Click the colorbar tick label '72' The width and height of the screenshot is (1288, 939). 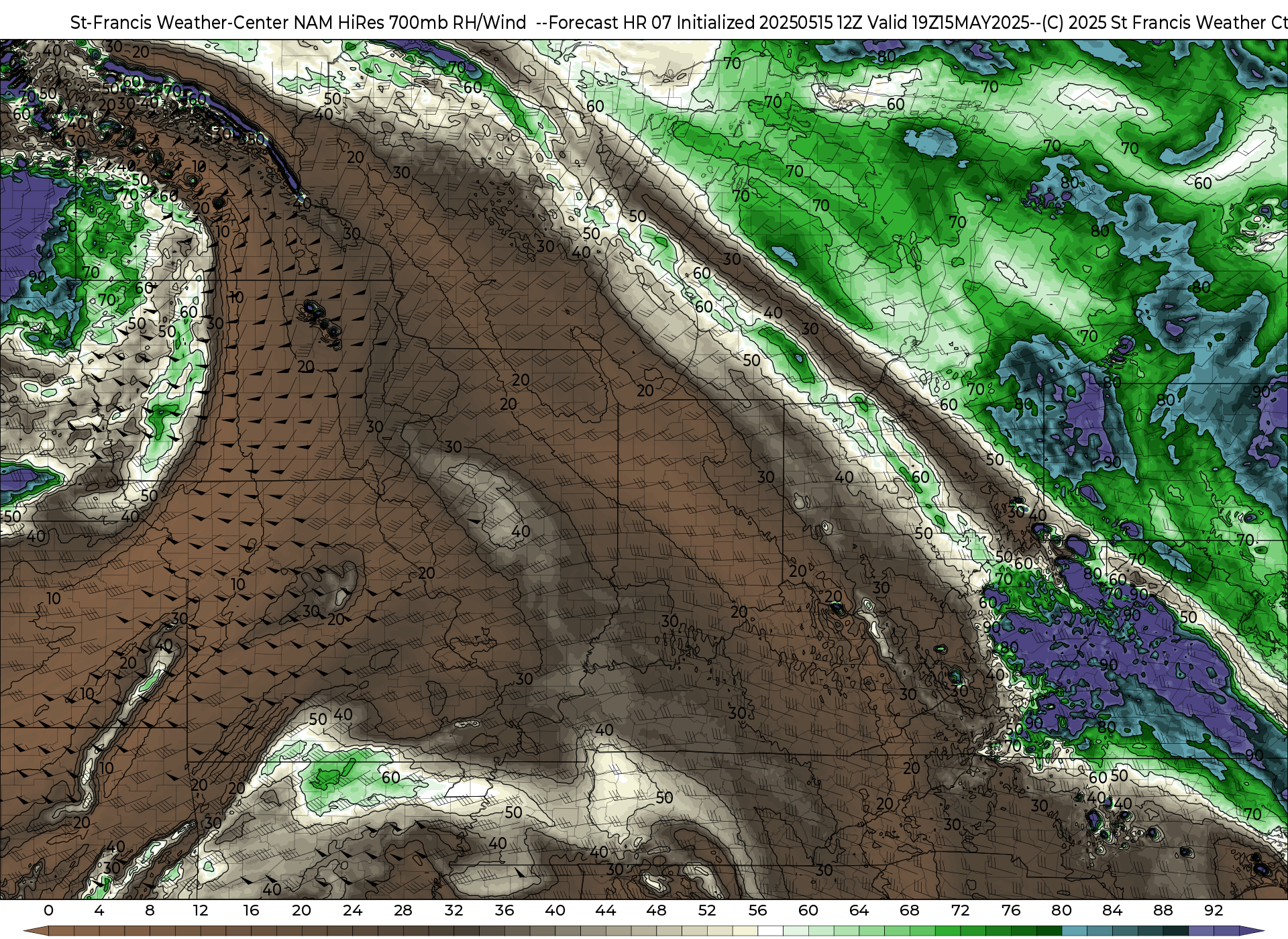tap(960, 910)
